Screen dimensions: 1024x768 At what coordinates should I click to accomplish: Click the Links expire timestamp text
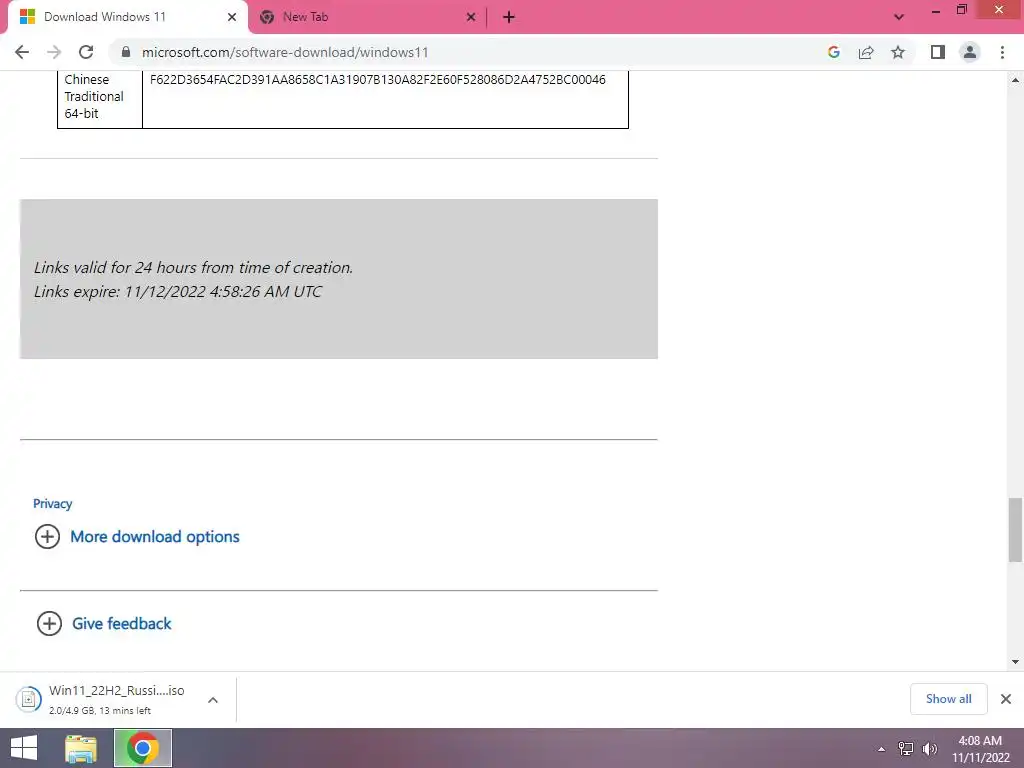coord(178,291)
